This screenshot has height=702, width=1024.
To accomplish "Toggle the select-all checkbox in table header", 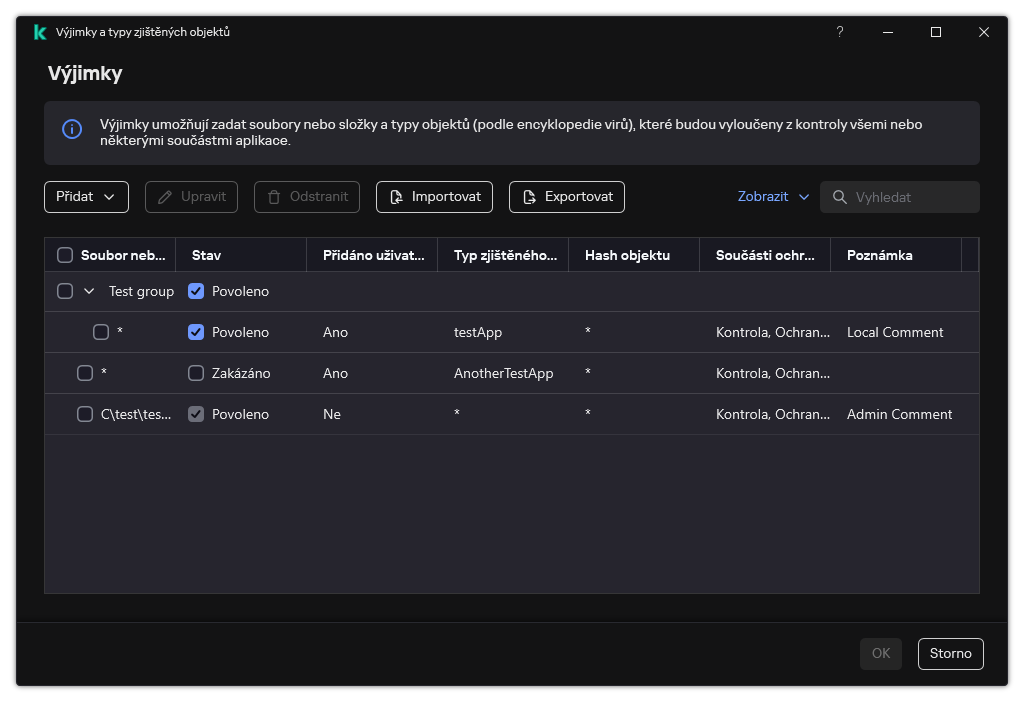I will [x=65, y=255].
